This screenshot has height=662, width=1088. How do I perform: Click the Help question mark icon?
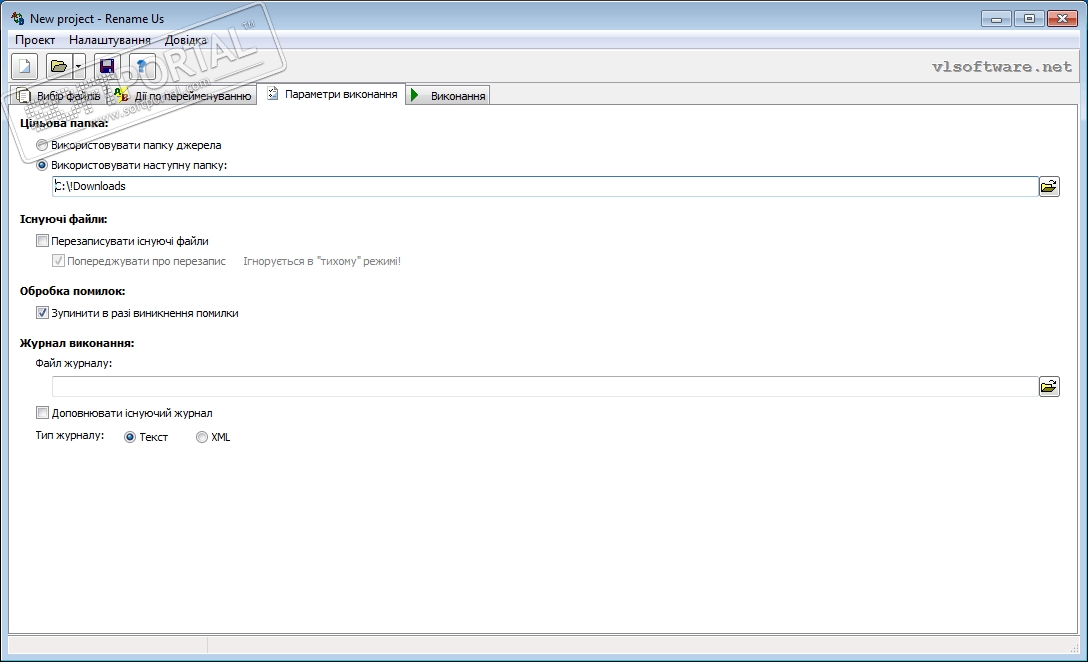pos(142,67)
